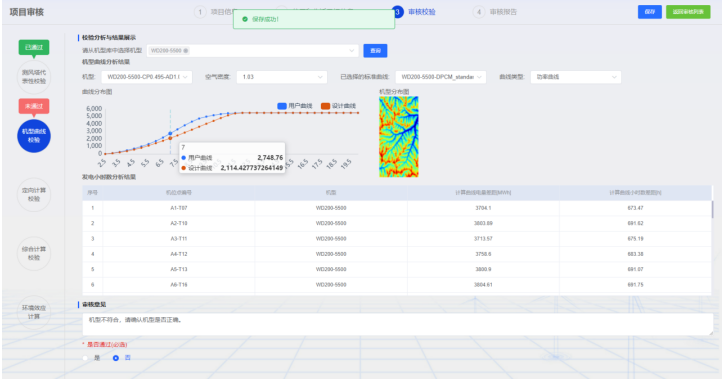The height and width of the screenshot is (379, 725).
Task: Toggle the 设计曲线 legend swatch
Action: click(x=326, y=106)
